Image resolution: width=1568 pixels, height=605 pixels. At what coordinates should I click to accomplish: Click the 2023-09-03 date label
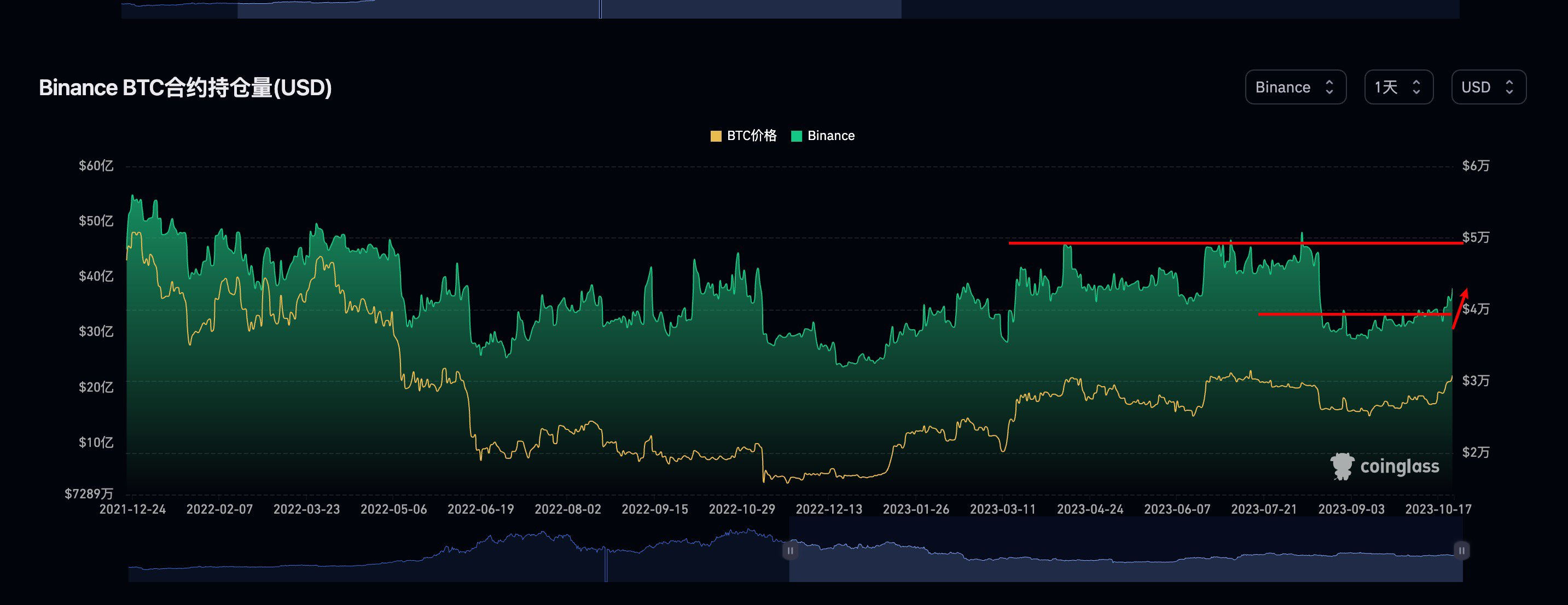coord(1351,509)
